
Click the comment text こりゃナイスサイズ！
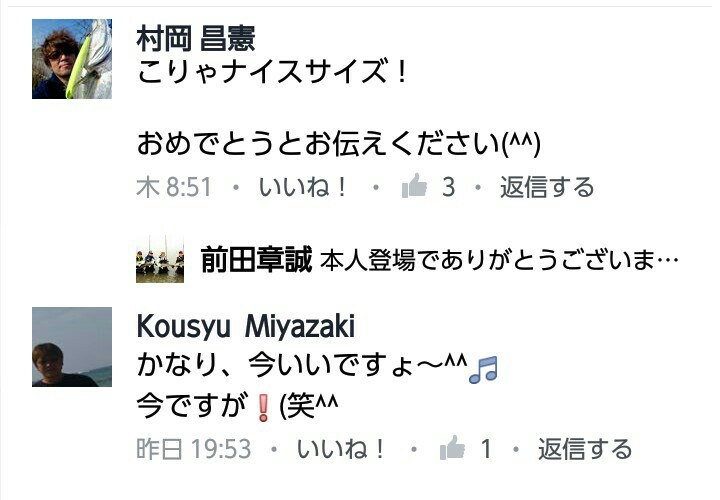point(272,72)
